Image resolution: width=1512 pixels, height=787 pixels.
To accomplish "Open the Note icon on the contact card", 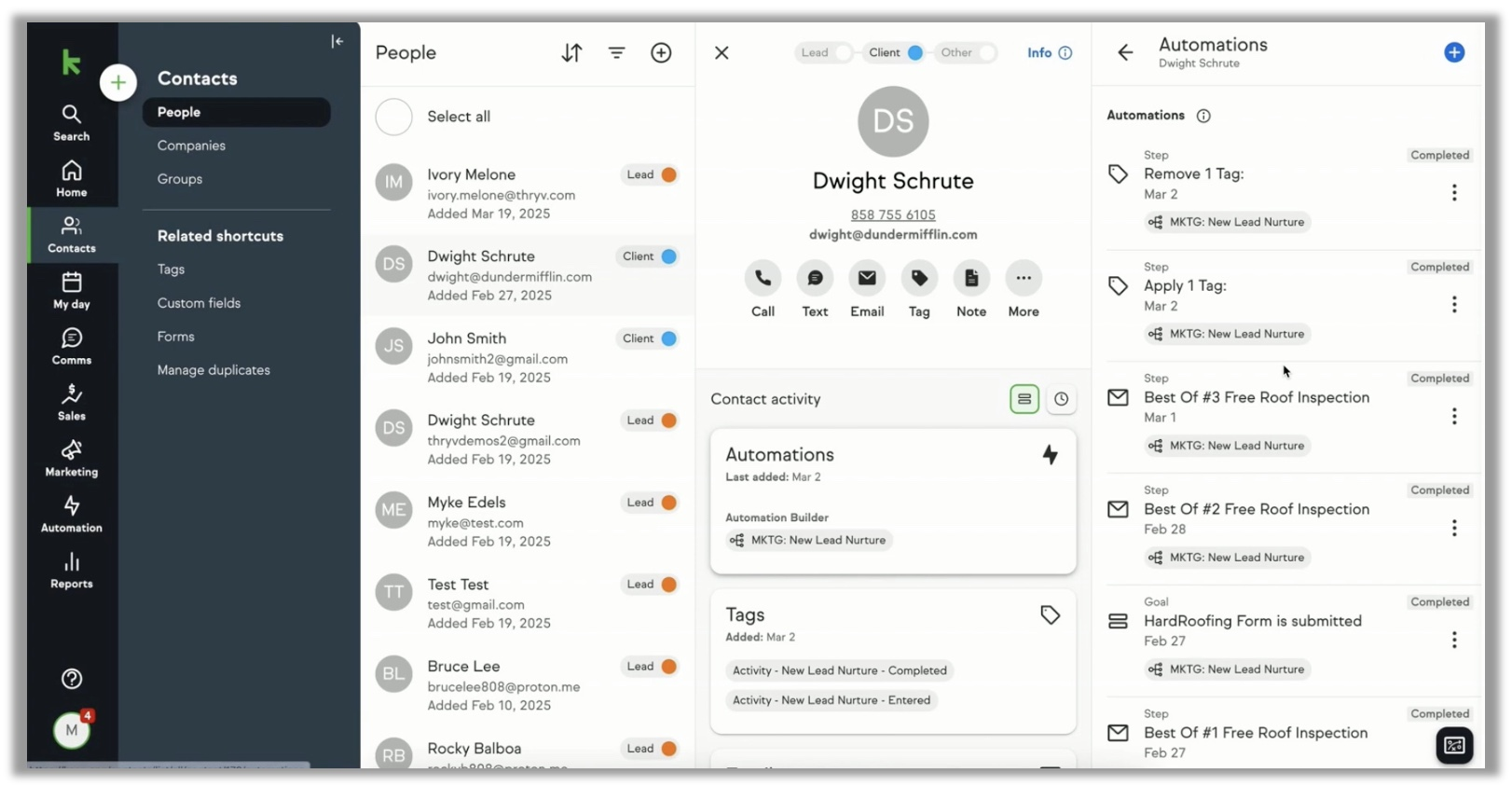I will pyautogui.click(x=971, y=278).
